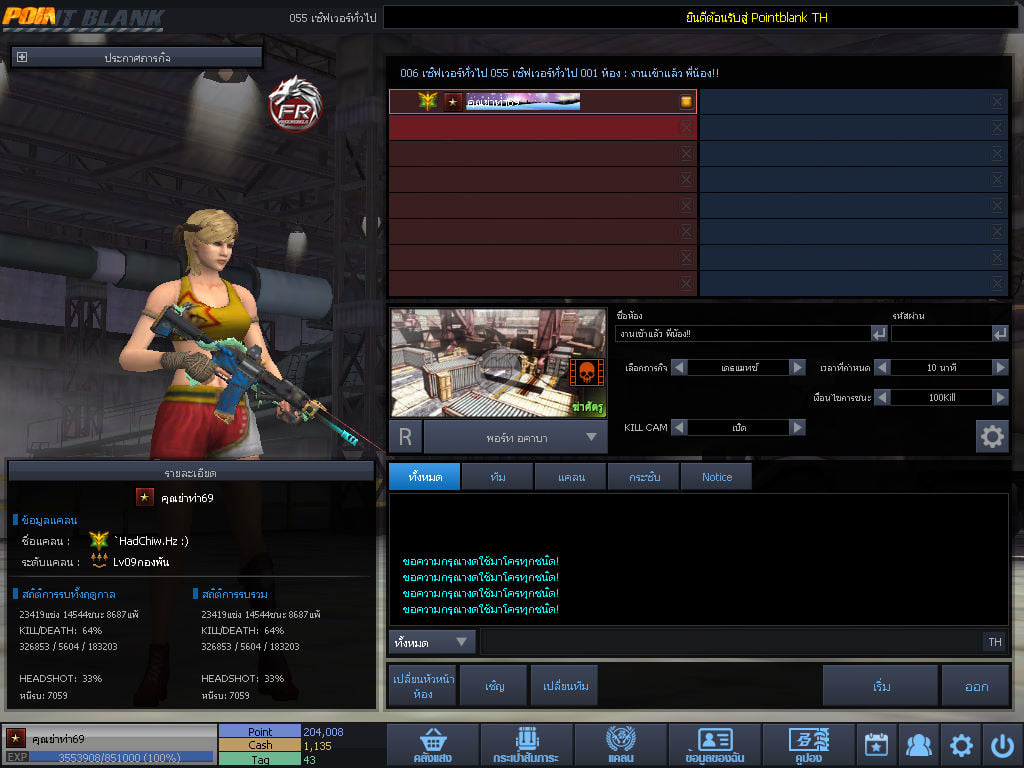Switch to the แคลน chat tab
Screen dimensions: 1024x768
point(571,477)
